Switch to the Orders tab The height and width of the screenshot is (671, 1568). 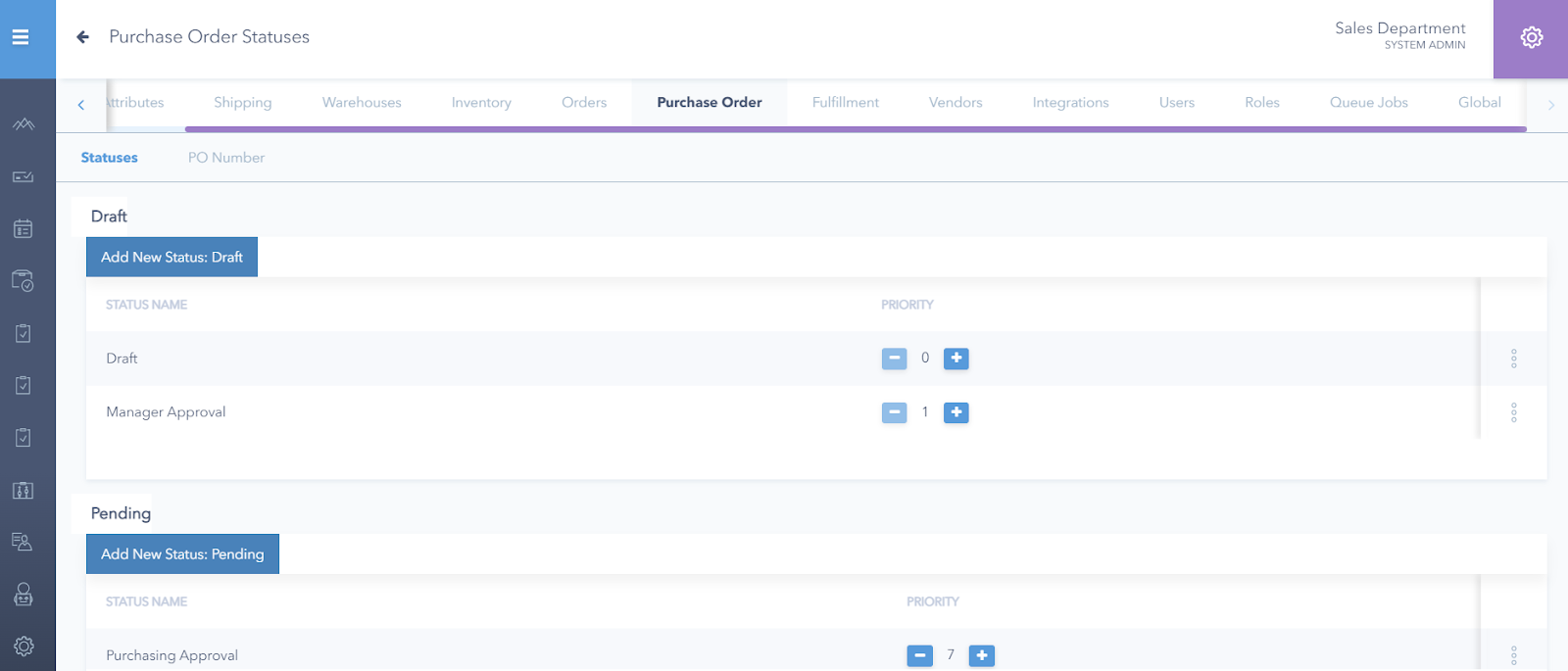[584, 103]
